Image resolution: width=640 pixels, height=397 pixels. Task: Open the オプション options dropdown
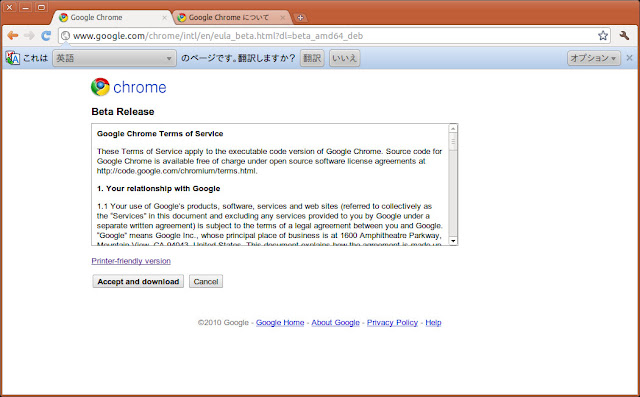[x=593, y=58]
